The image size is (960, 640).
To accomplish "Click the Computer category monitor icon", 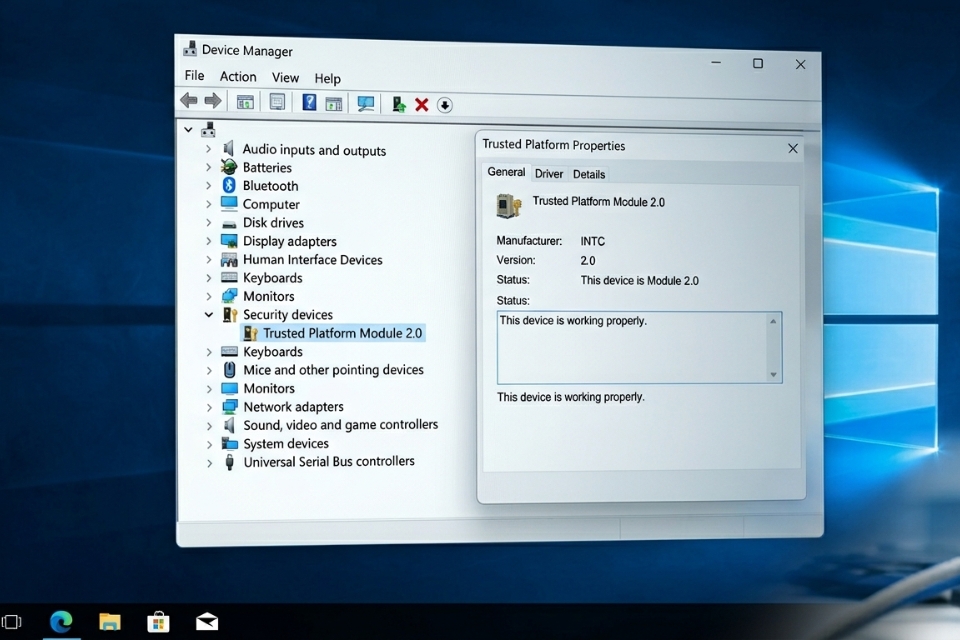I will 229,203.
